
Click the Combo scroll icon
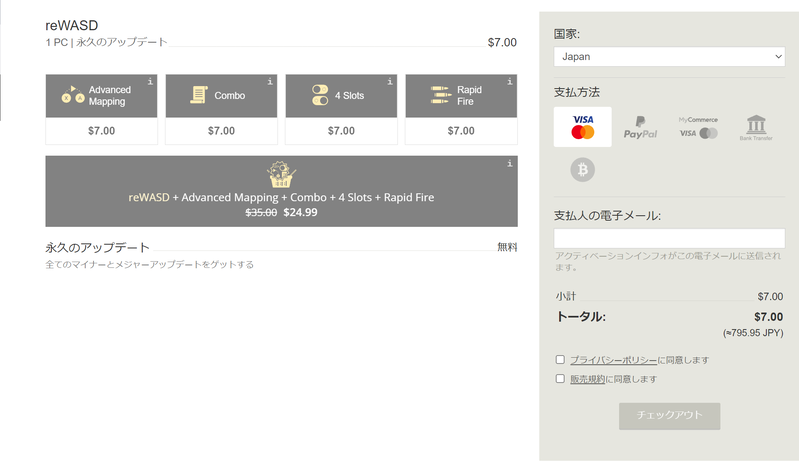199,95
